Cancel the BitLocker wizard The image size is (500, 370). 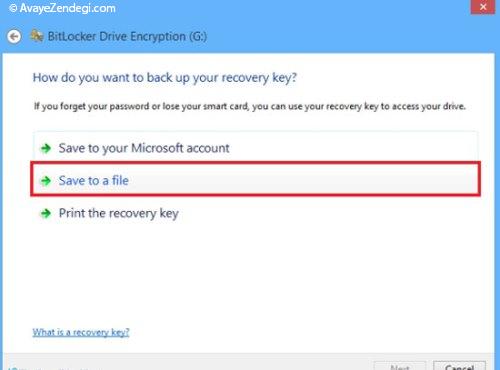point(459,366)
